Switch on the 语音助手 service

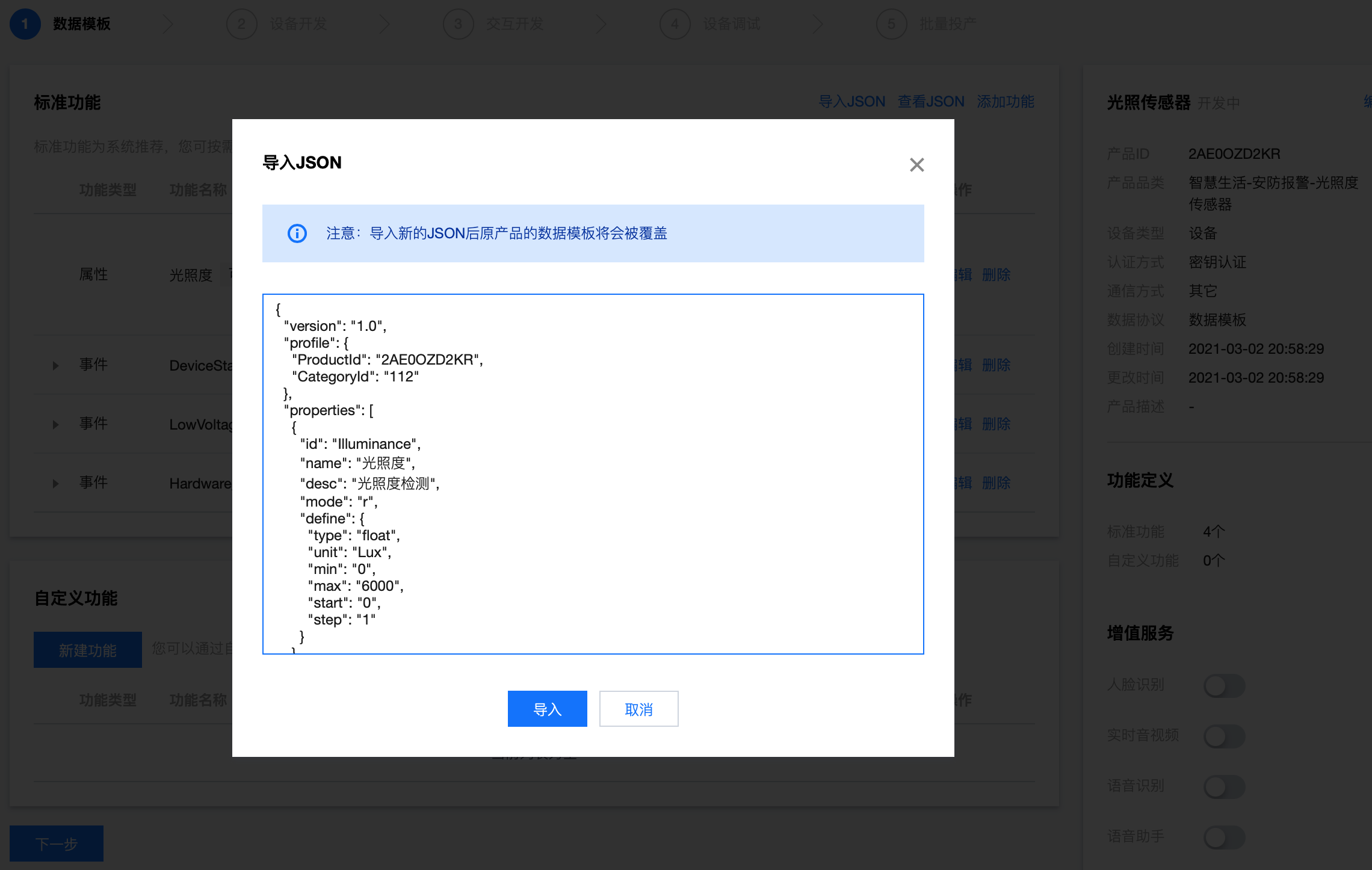tap(1224, 837)
